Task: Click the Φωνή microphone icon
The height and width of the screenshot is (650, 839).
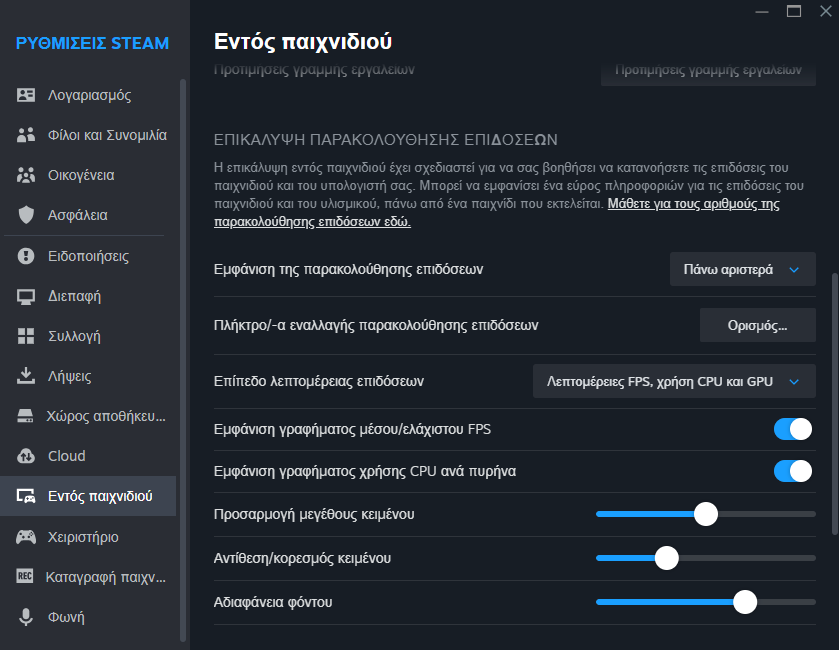Action: (x=27, y=617)
